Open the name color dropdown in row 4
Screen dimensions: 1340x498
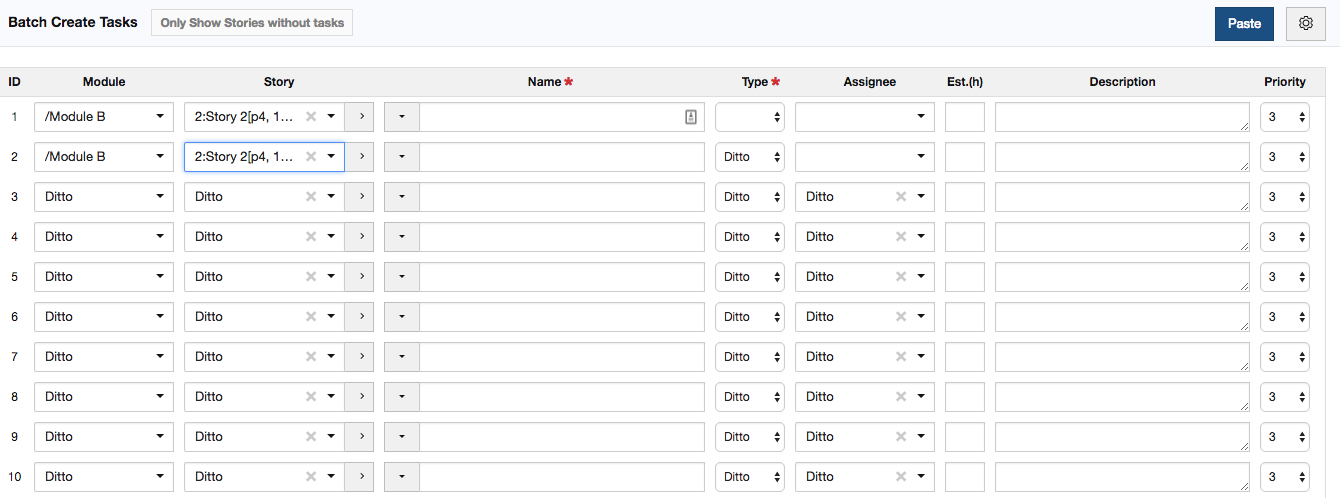402,236
